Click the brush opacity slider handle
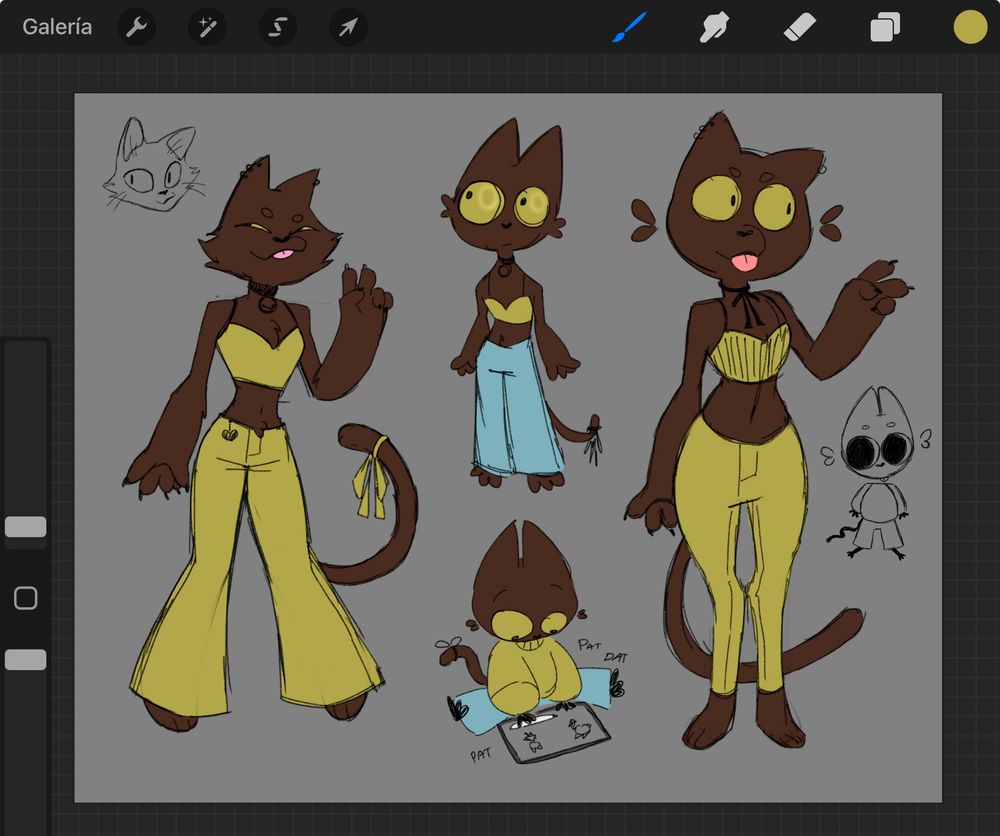 tap(26, 659)
